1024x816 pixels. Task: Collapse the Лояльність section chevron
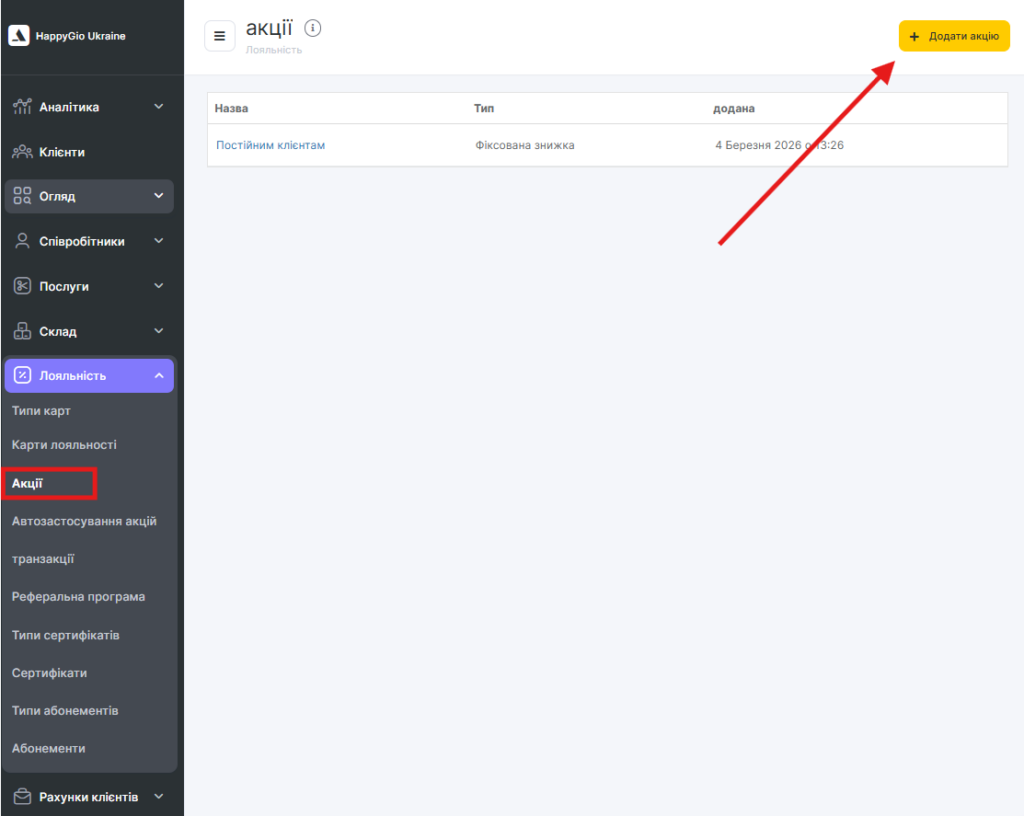tap(158, 376)
